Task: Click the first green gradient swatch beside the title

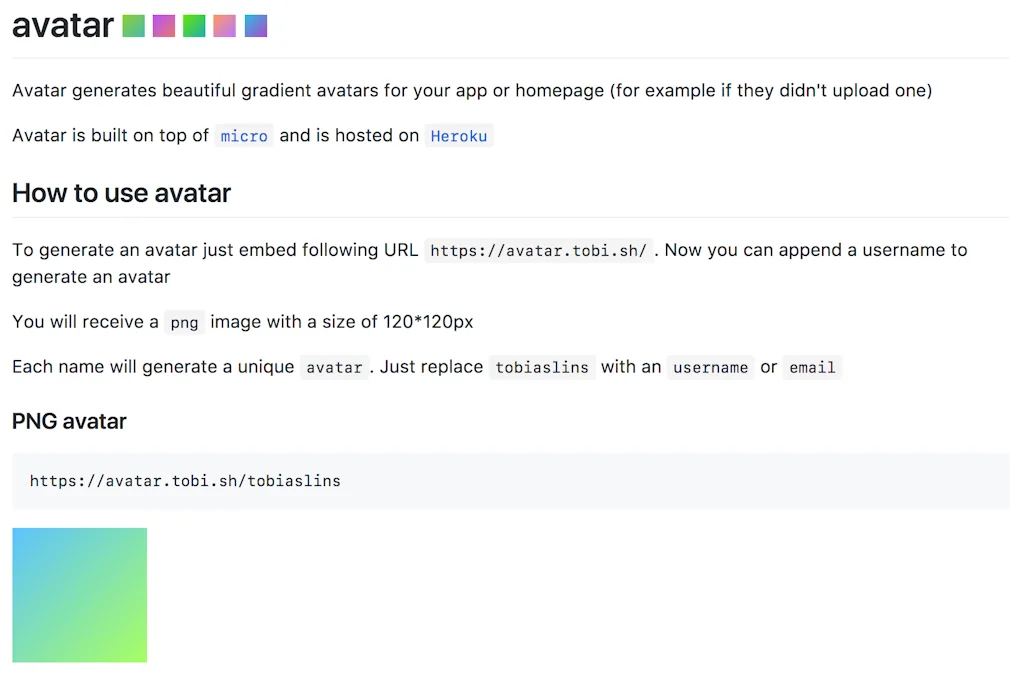Action: point(133,25)
